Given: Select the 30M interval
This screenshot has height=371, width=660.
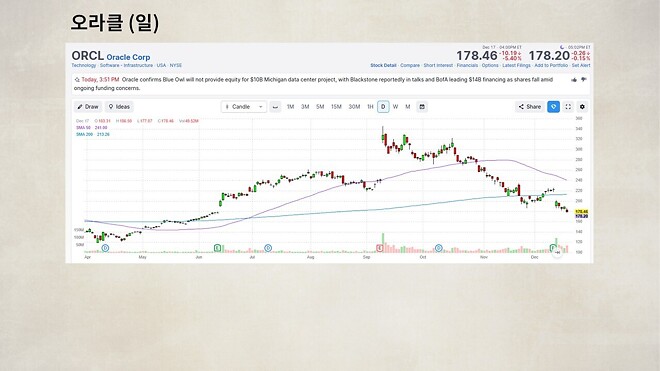Looking at the screenshot, I should coord(354,107).
